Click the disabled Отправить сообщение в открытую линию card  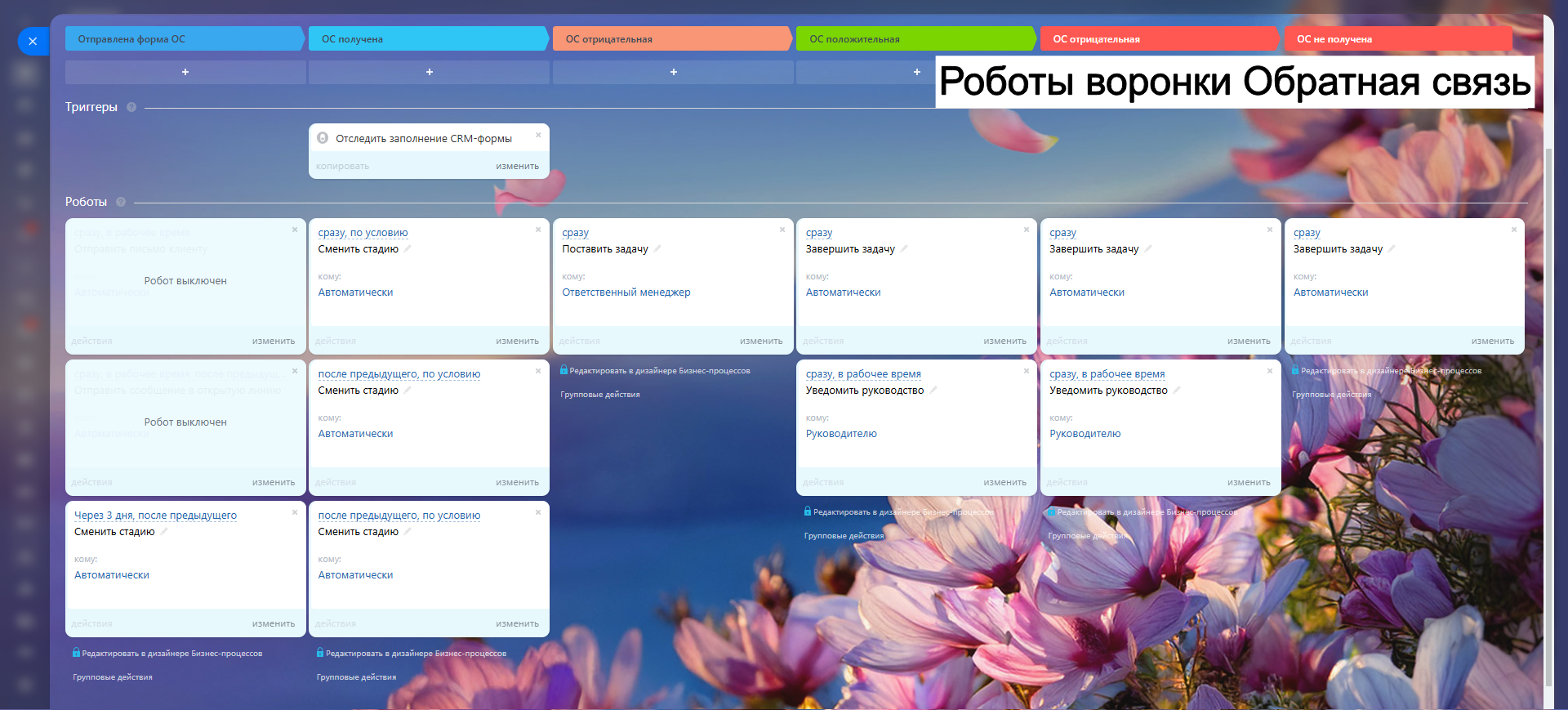coord(185,427)
